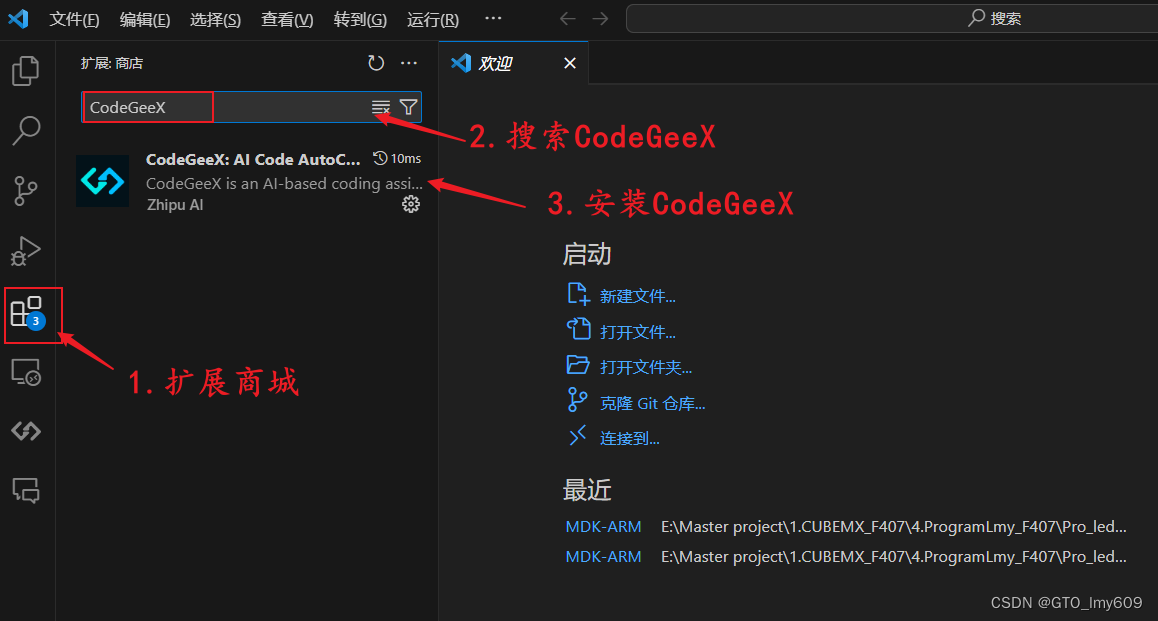1158x621 pixels.
Task: Click the 10ms activation time indicator
Action: click(x=397, y=159)
